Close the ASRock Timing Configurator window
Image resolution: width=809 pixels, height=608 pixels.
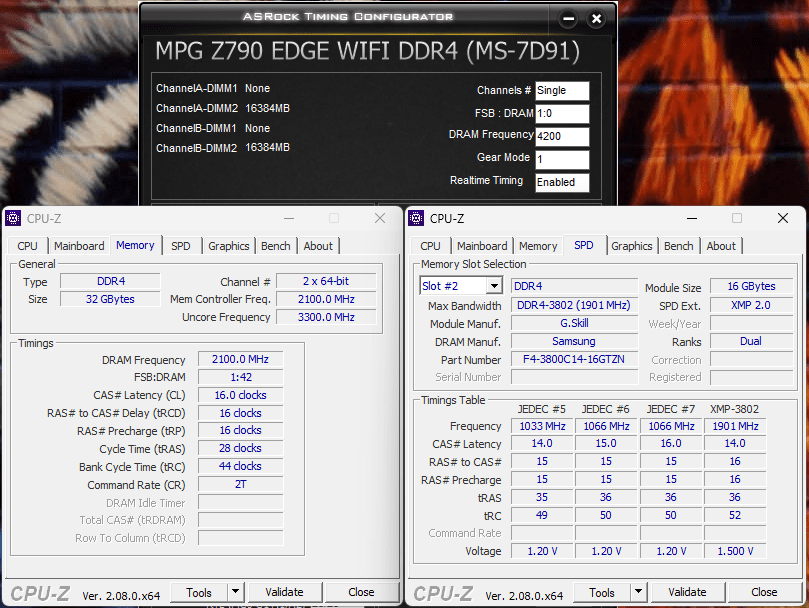click(x=596, y=19)
